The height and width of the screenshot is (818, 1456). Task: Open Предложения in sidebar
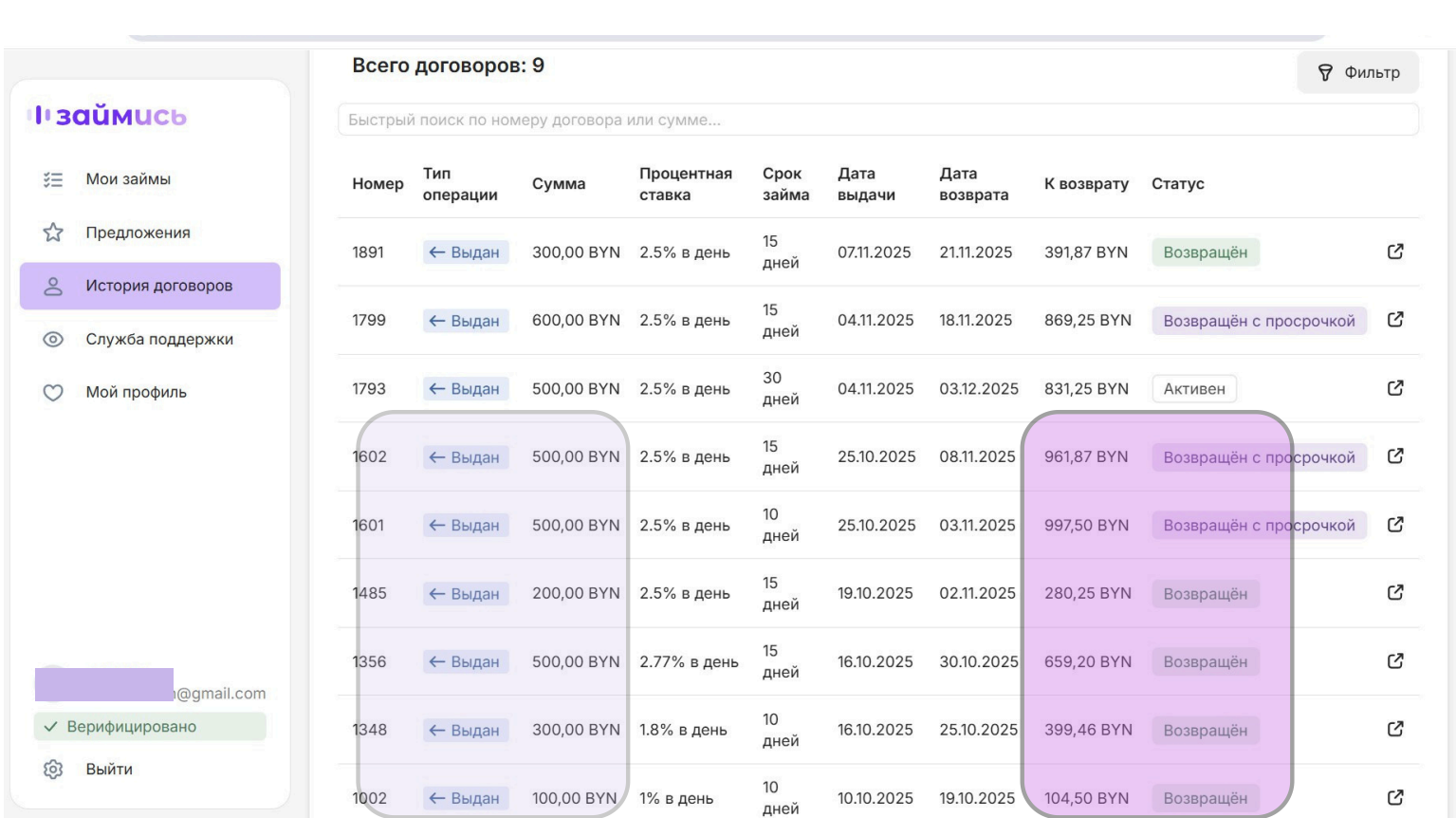[x=138, y=232]
